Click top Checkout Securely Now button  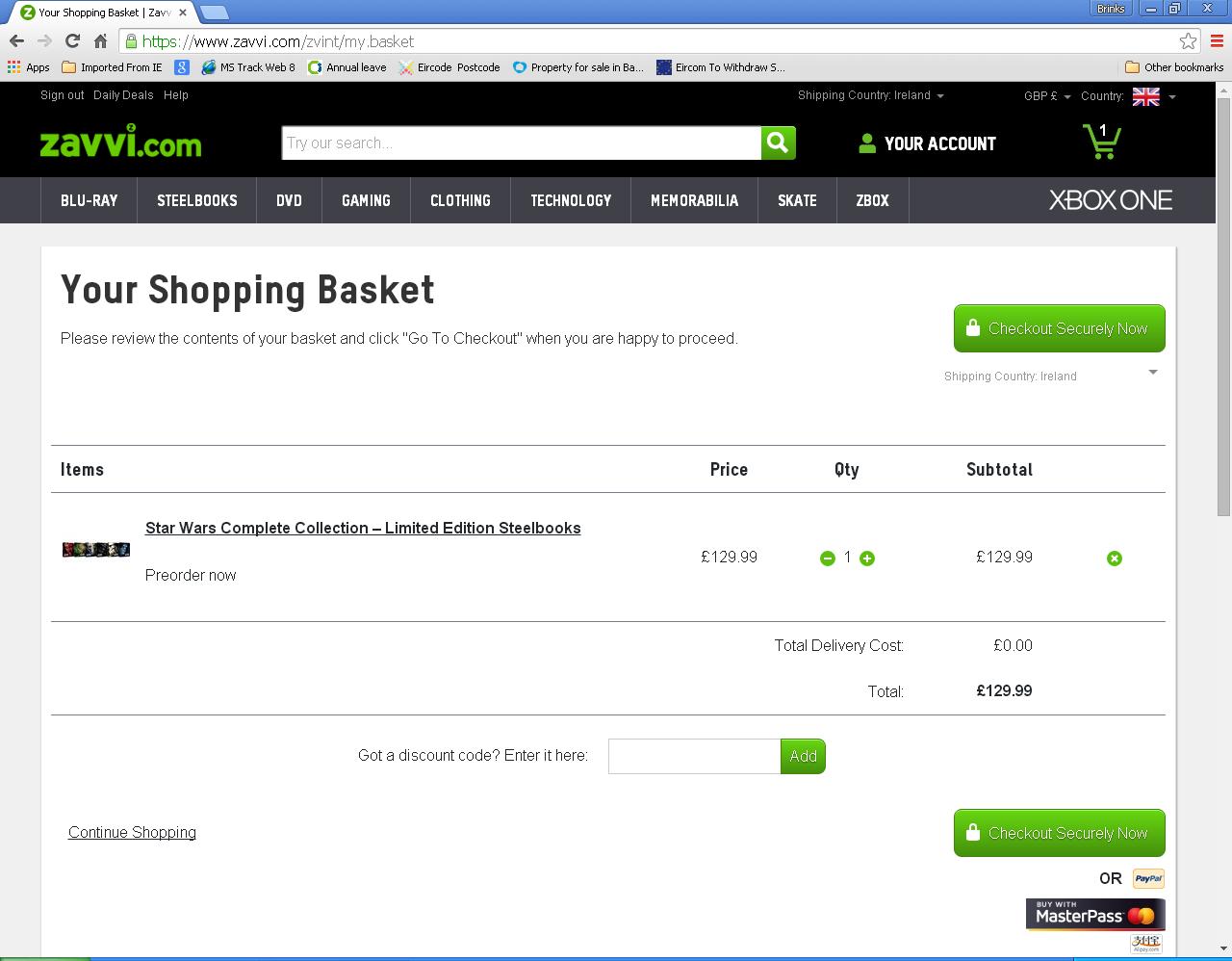(x=1060, y=328)
